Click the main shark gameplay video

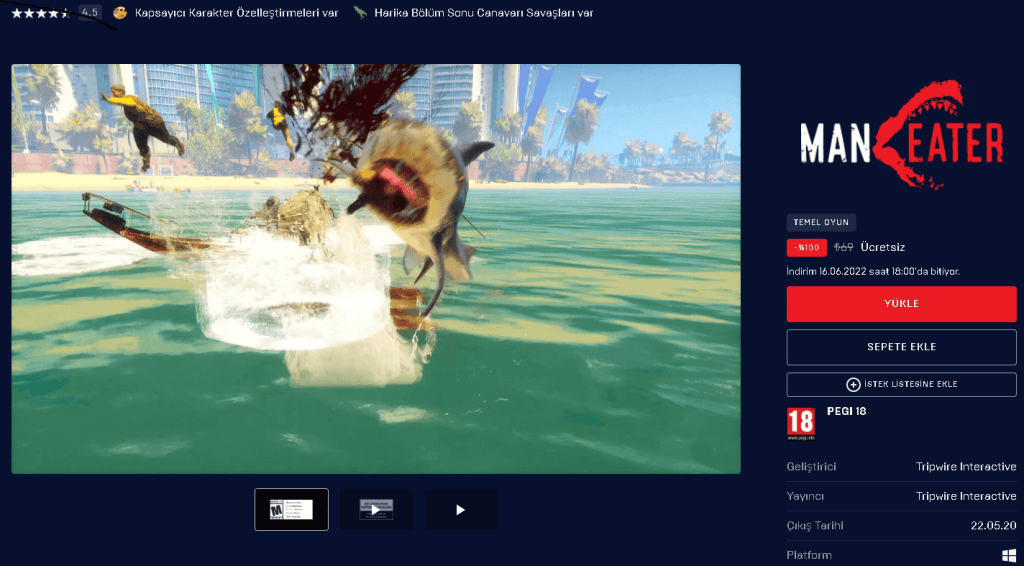(x=376, y=269)
